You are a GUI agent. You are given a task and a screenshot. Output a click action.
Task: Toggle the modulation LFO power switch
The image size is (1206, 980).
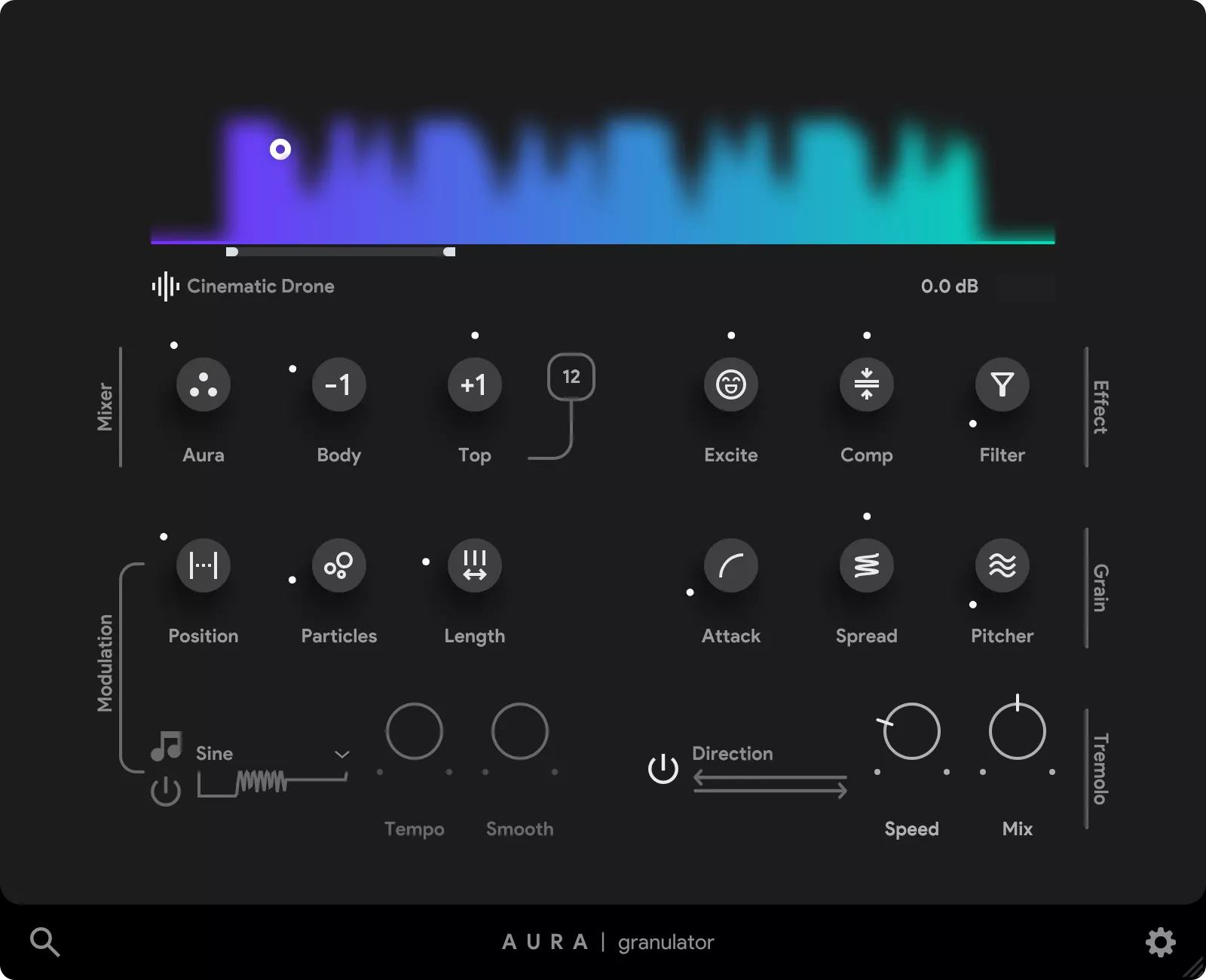165,791
